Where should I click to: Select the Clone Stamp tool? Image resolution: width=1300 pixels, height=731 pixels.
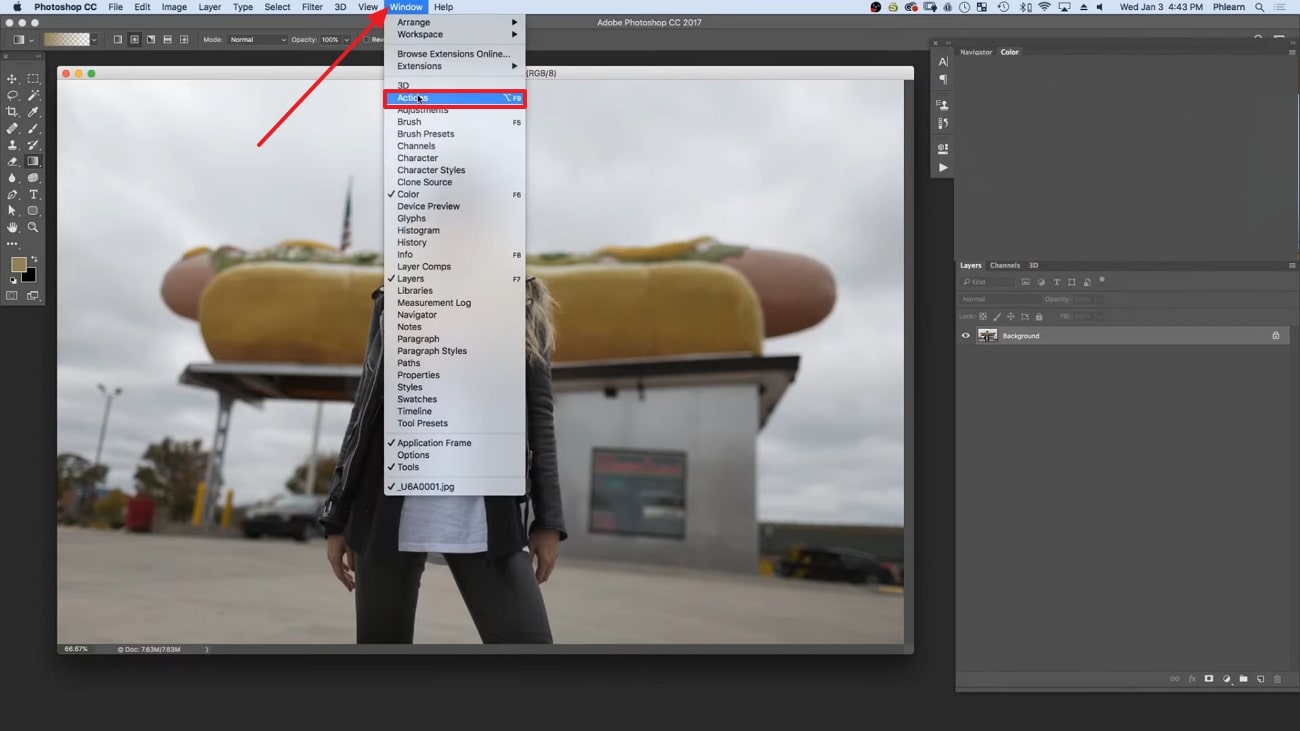tap(12, 145)
